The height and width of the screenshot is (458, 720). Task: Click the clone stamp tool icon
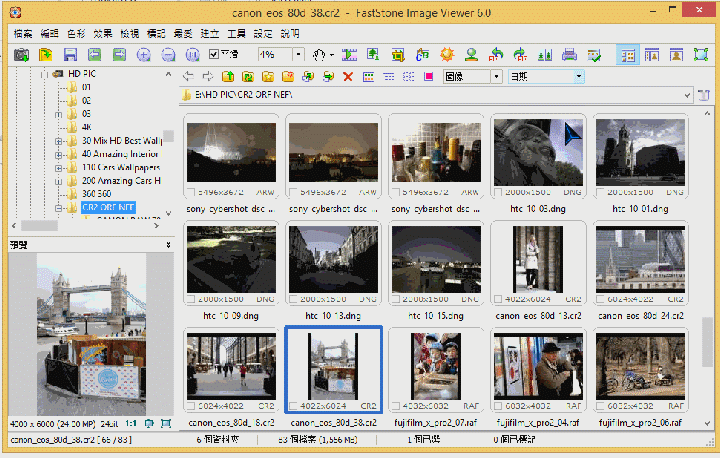tap(471, 55)
